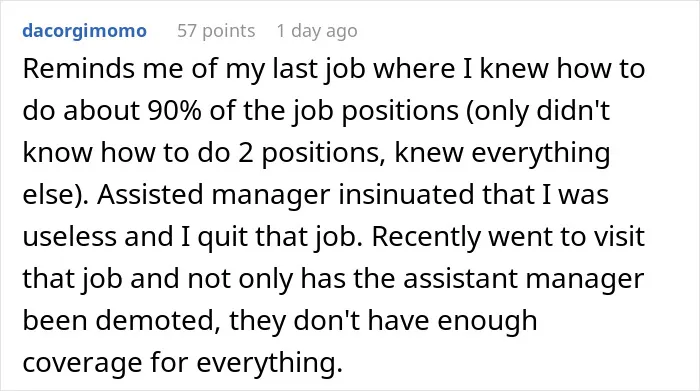Click the words Recently went to visit

pyautogui.click(x=508, y=237)
